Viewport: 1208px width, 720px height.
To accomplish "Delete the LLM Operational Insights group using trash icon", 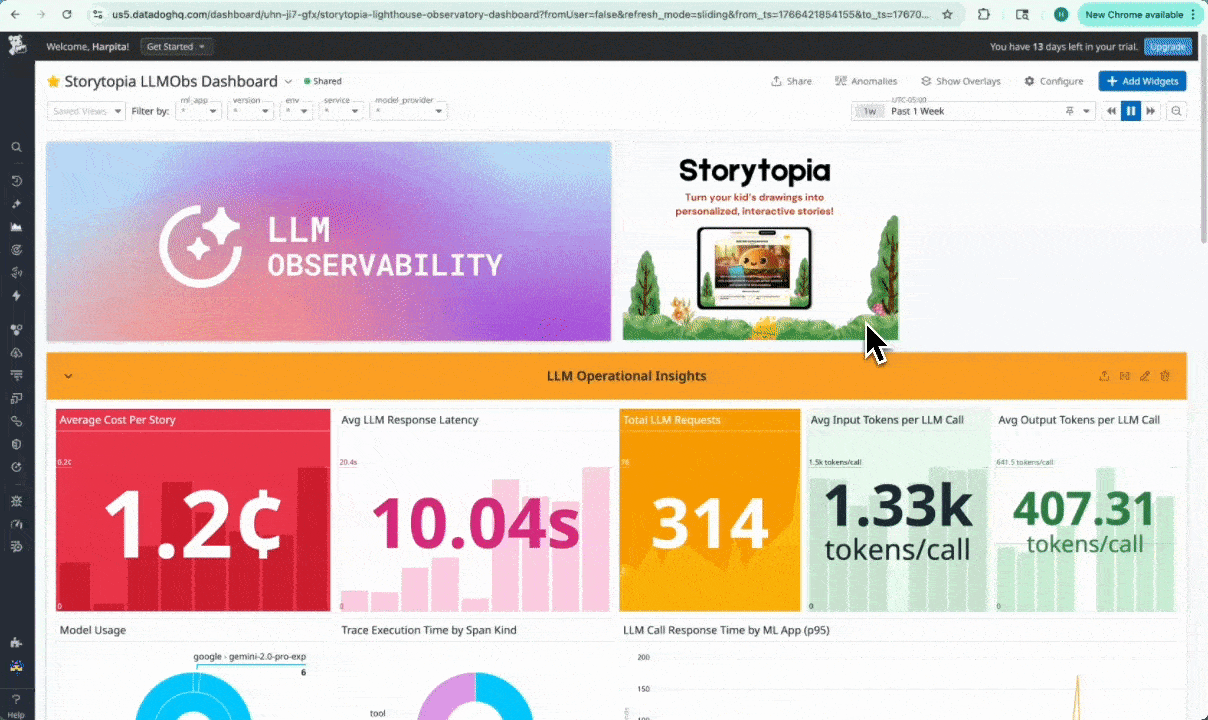I will [1165, 375].
